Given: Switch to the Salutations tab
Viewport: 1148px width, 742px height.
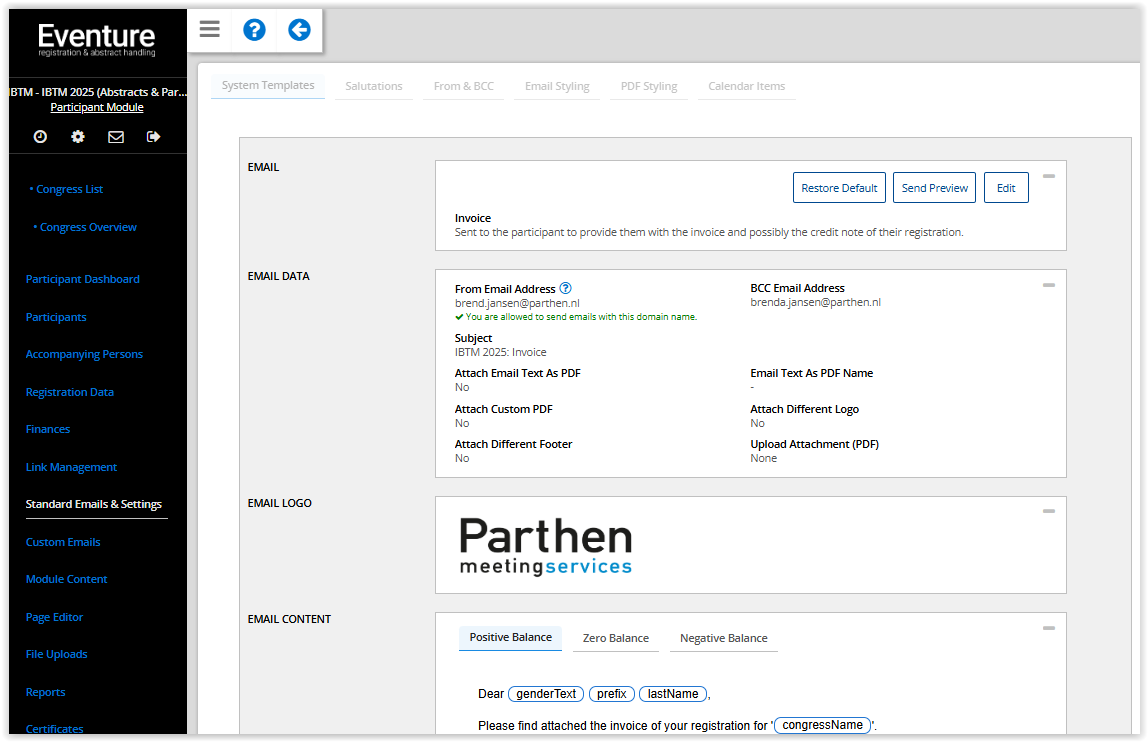Looking at the screenshot, I should coord(374,86).
